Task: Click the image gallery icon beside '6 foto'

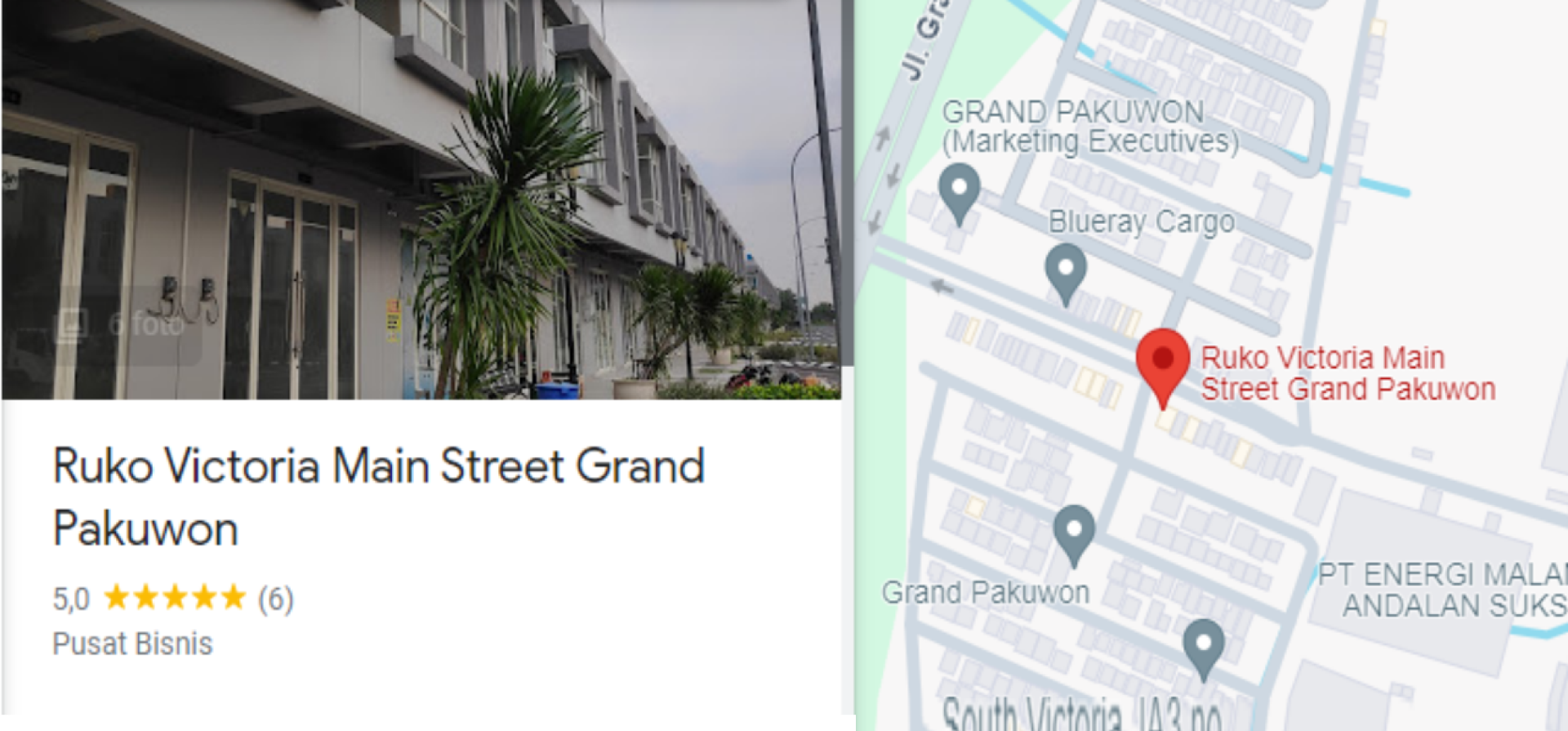Action: tap(73, 325)
